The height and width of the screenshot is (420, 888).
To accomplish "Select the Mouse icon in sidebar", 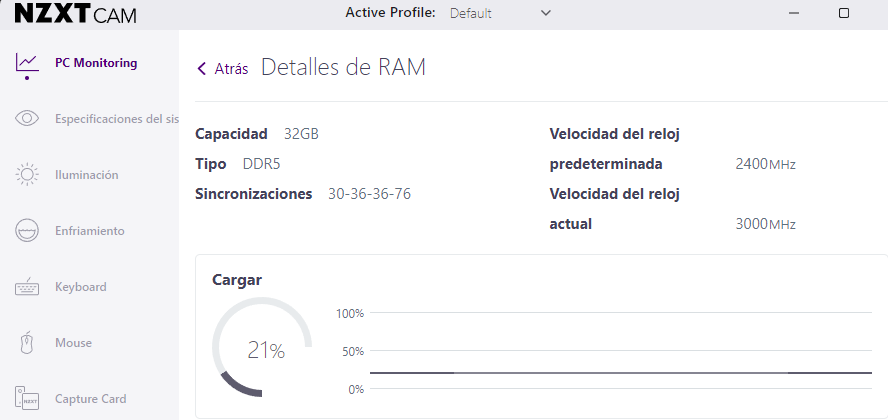I will coord(27,343).
